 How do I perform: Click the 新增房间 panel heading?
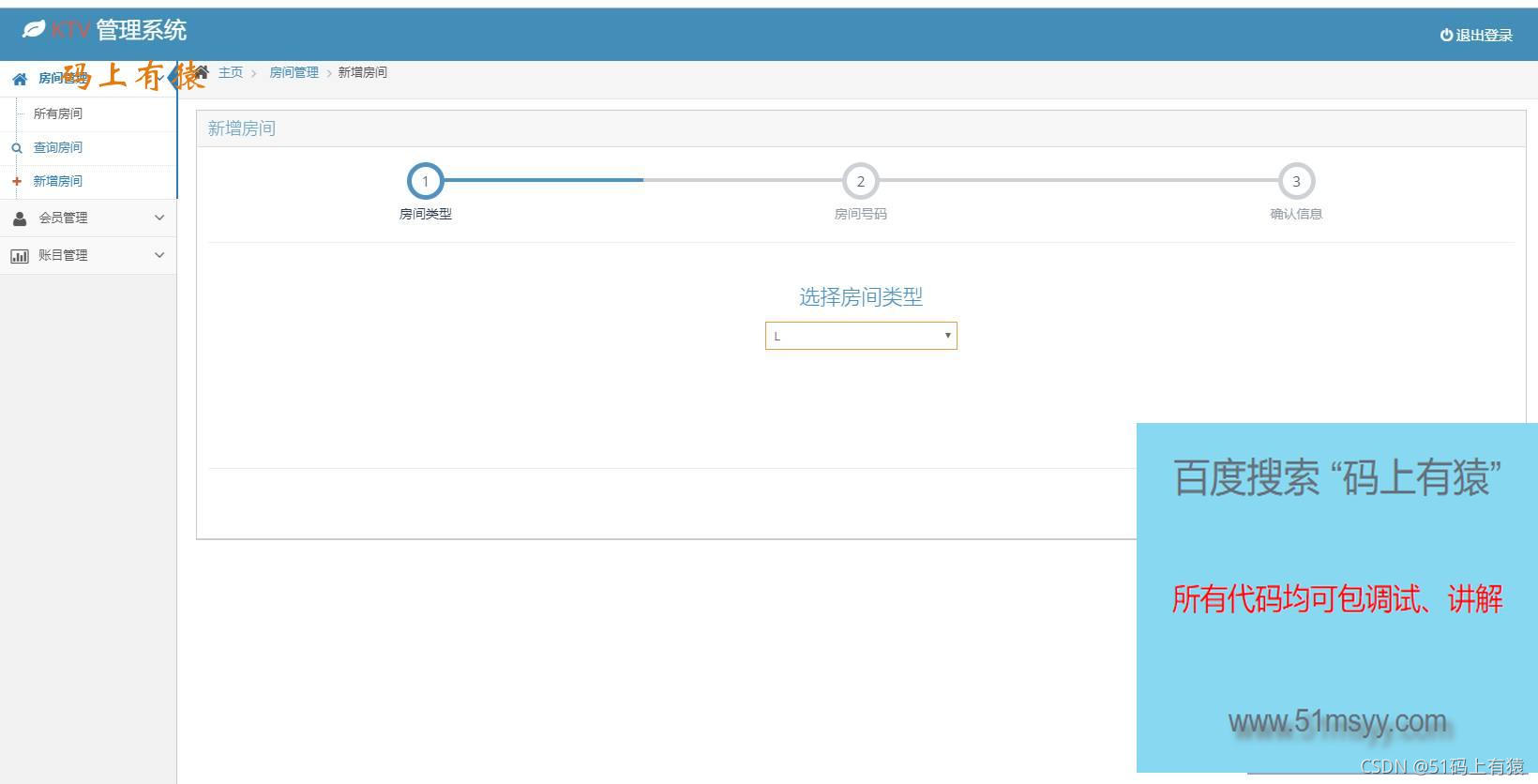[x=242, y=128]
